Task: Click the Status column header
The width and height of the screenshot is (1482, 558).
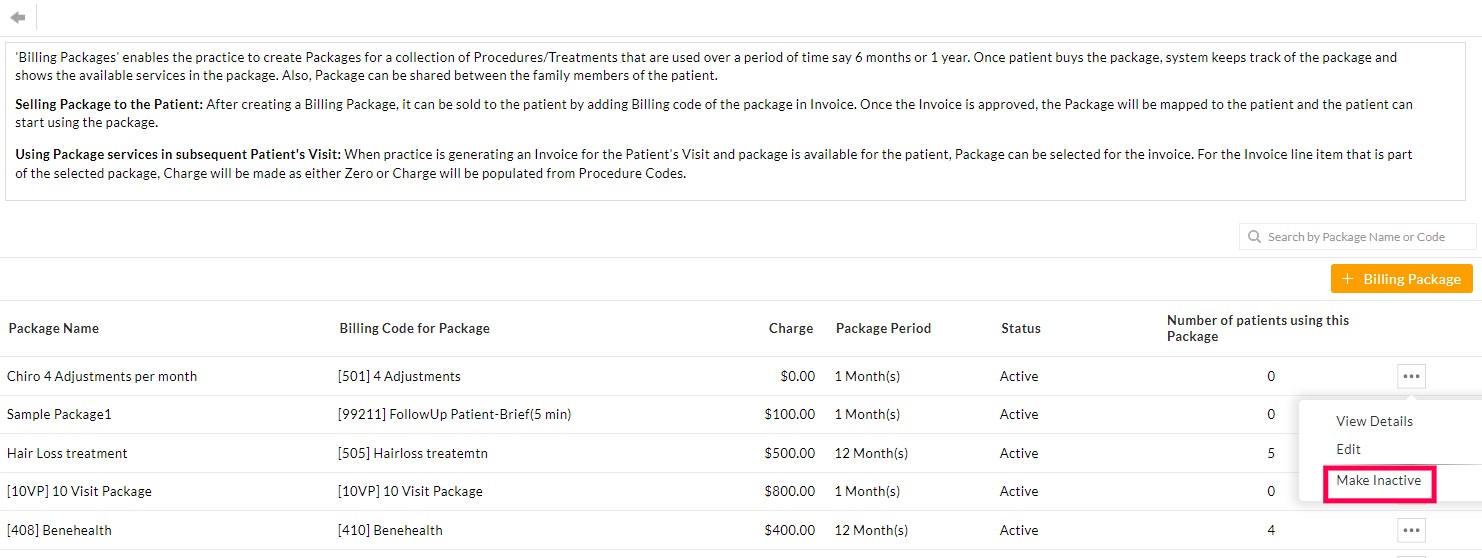Action: point(1020,328)
